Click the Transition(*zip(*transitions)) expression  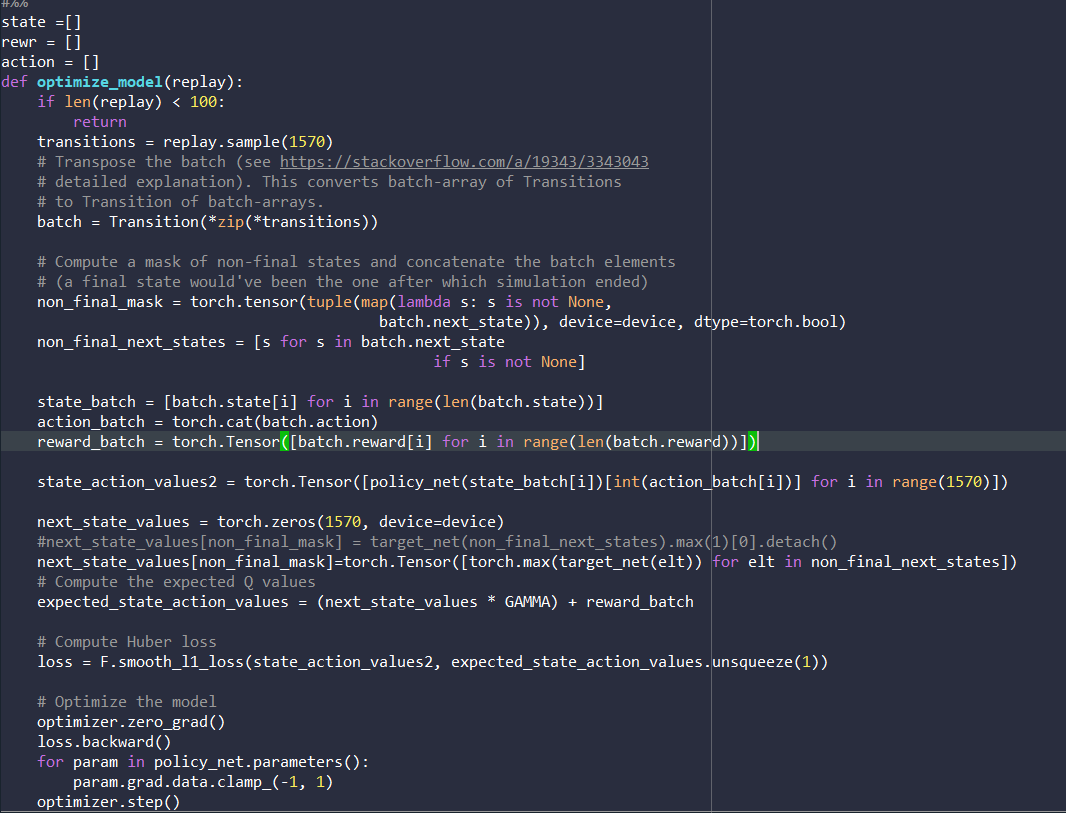243,222
